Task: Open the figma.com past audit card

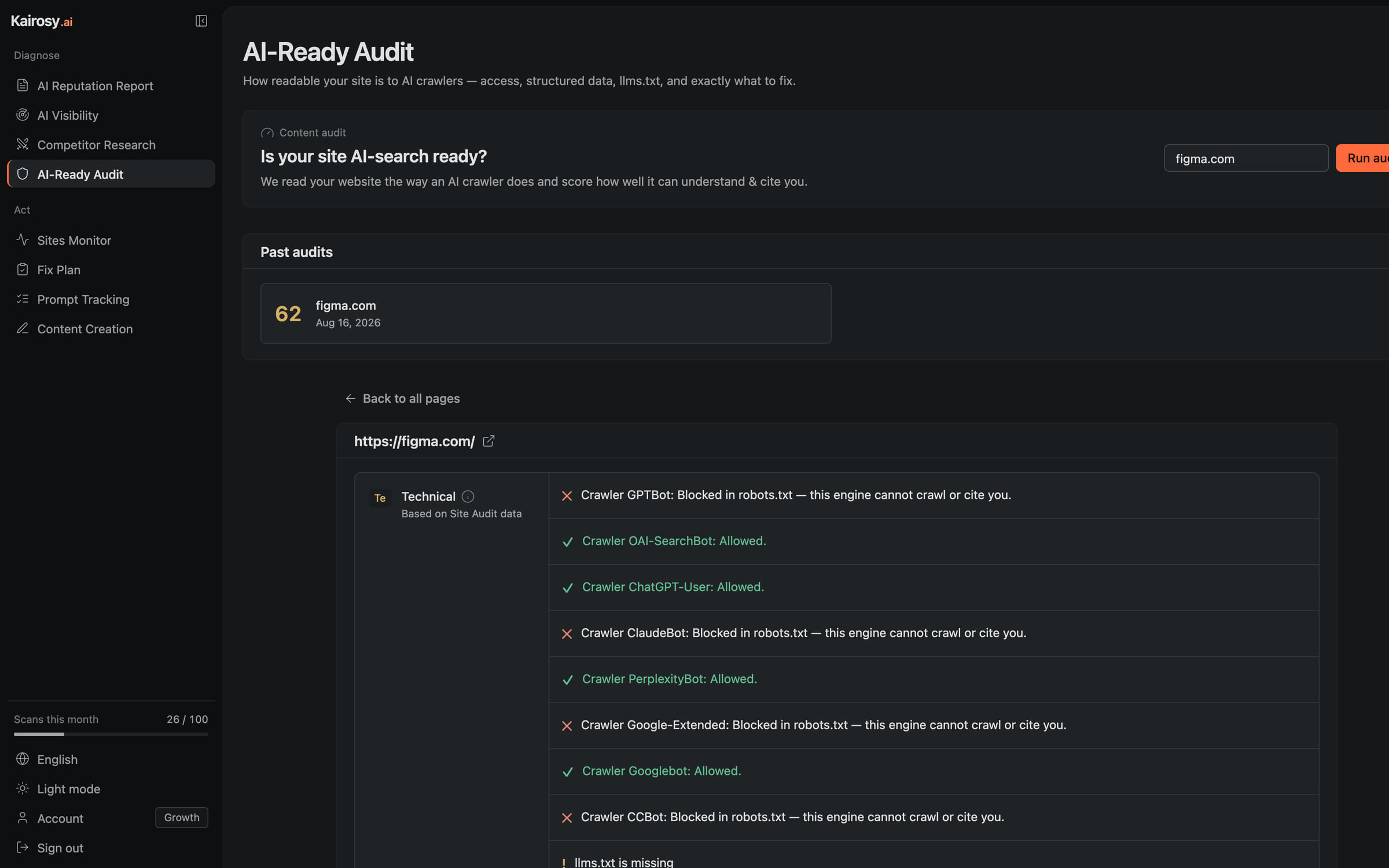Action: click(x=546, y=313)
